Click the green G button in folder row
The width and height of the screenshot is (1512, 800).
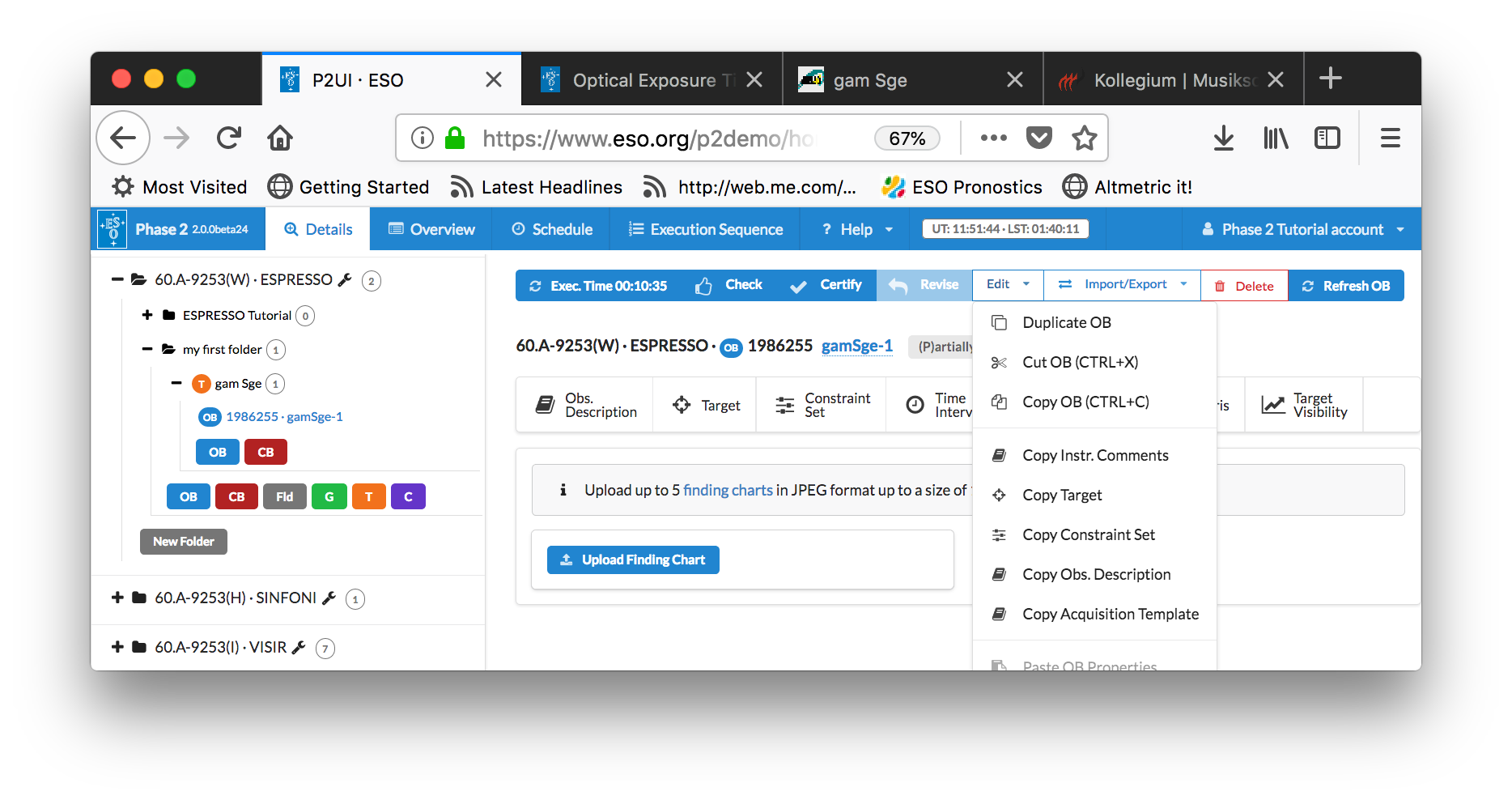(x=329, y=496)
